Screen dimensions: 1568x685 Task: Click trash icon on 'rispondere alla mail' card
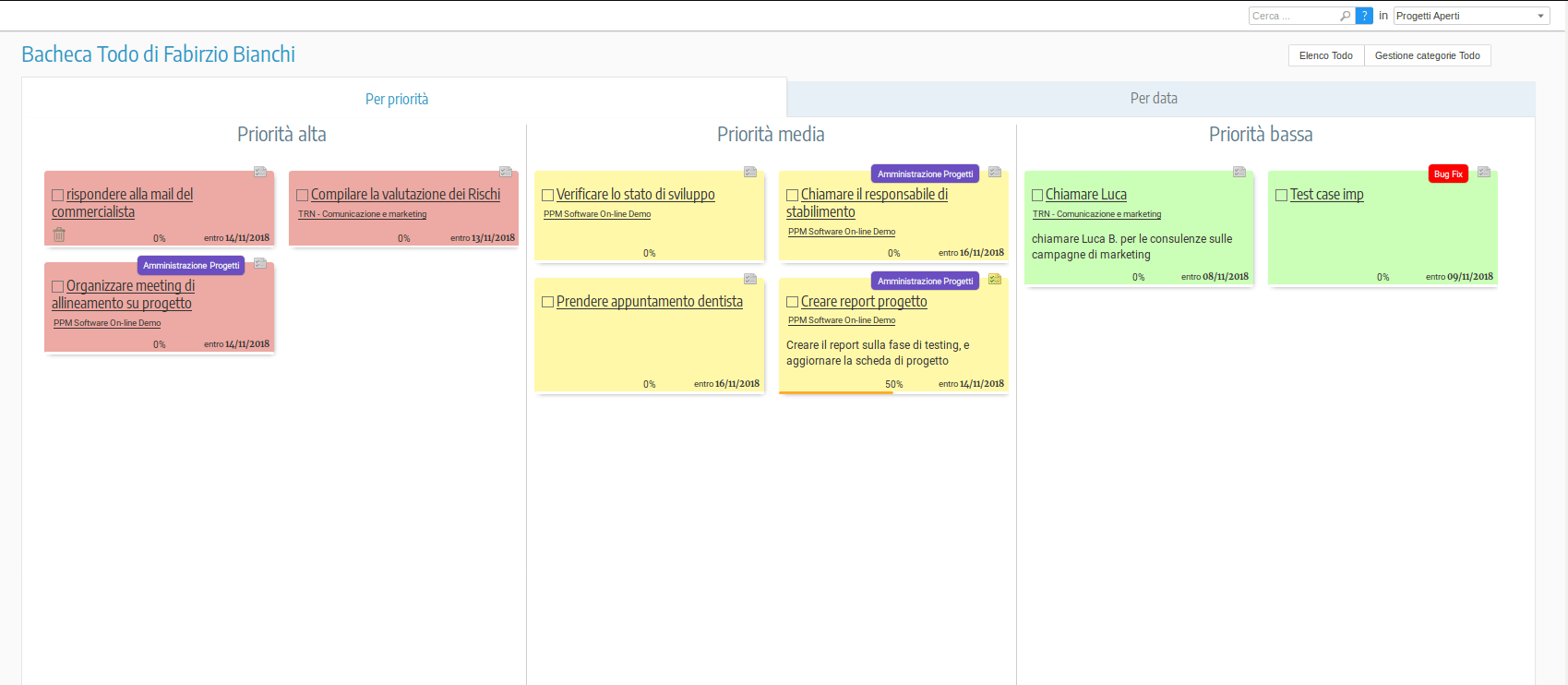point(59,234)
